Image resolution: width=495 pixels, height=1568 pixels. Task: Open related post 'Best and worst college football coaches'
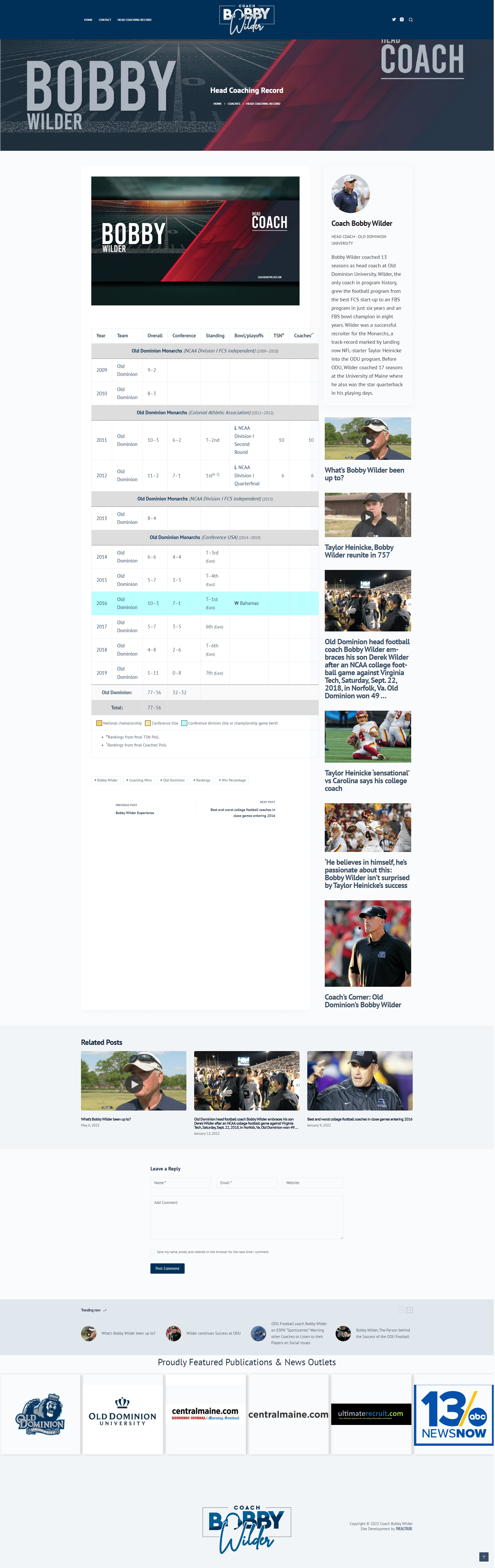click(359, 1119)
